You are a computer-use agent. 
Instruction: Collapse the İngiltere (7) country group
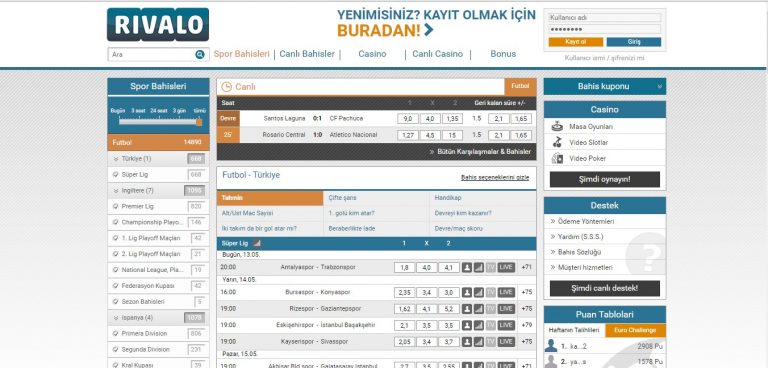(116, 191)
